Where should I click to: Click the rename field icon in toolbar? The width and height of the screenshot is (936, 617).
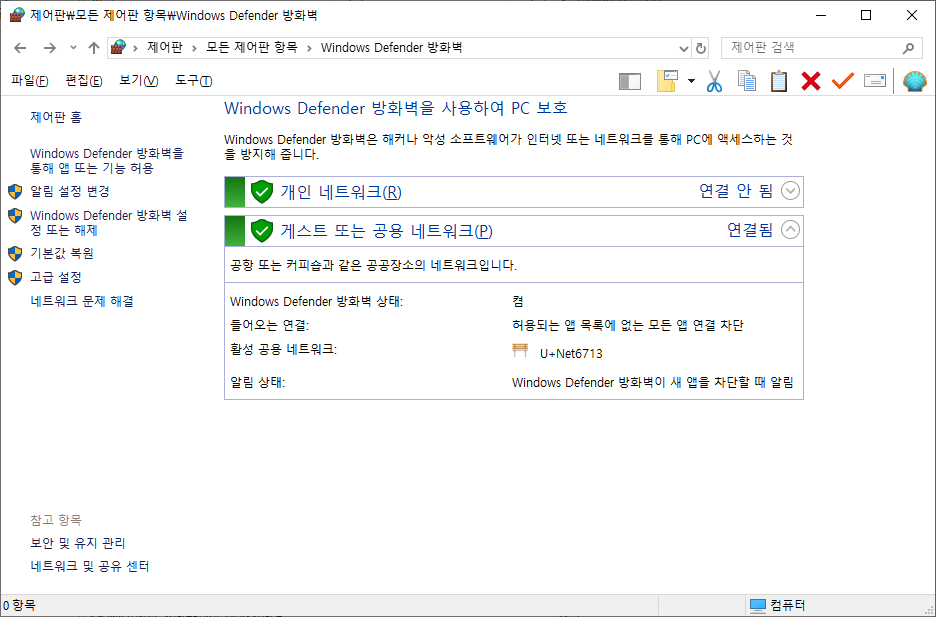point(875,81)
